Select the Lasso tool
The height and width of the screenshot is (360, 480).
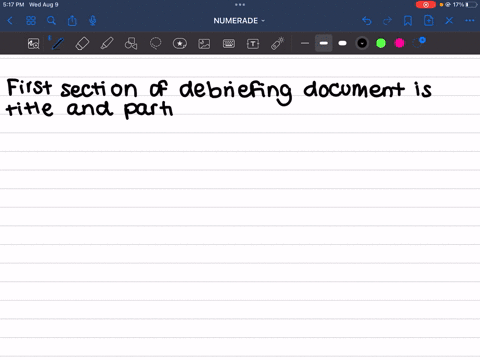coord(155,43)
